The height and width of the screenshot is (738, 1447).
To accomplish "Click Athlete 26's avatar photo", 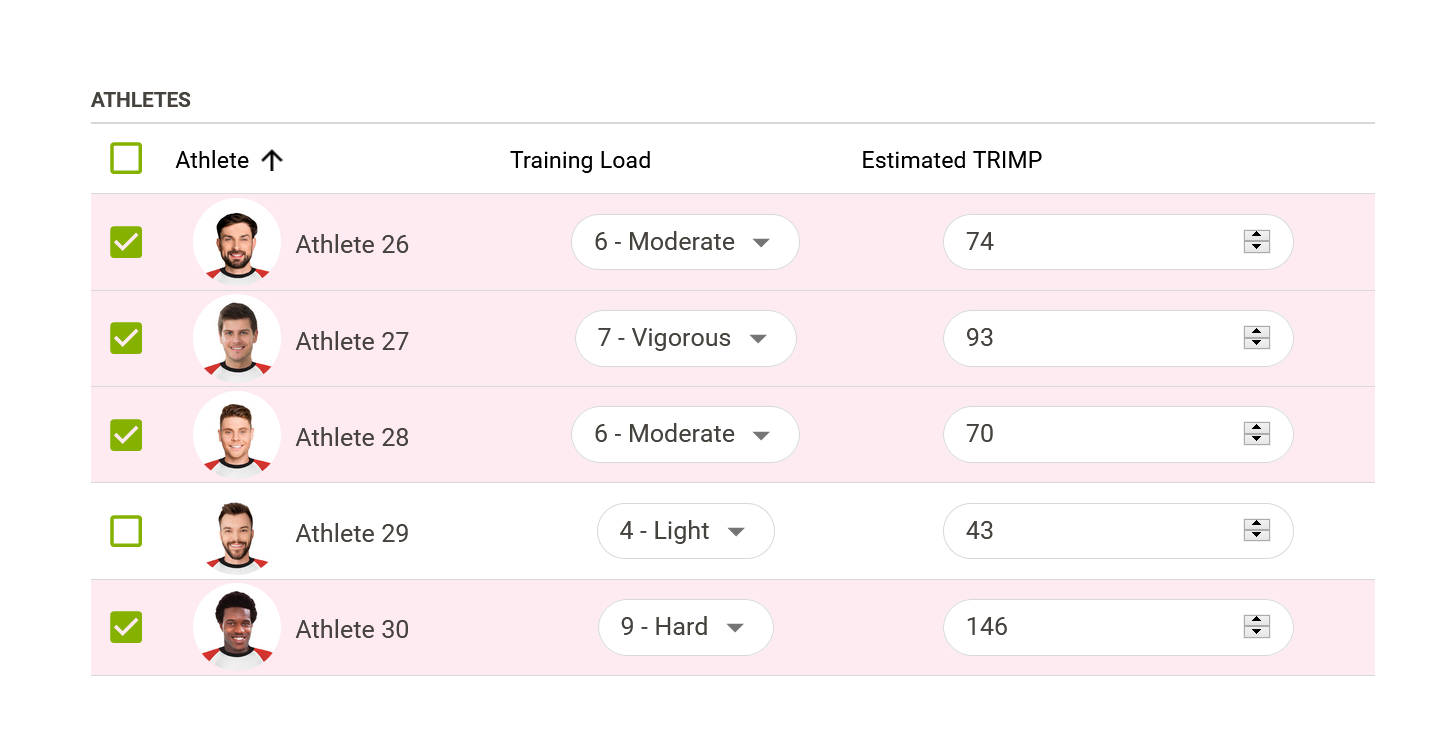I will (x=237, y=242).
